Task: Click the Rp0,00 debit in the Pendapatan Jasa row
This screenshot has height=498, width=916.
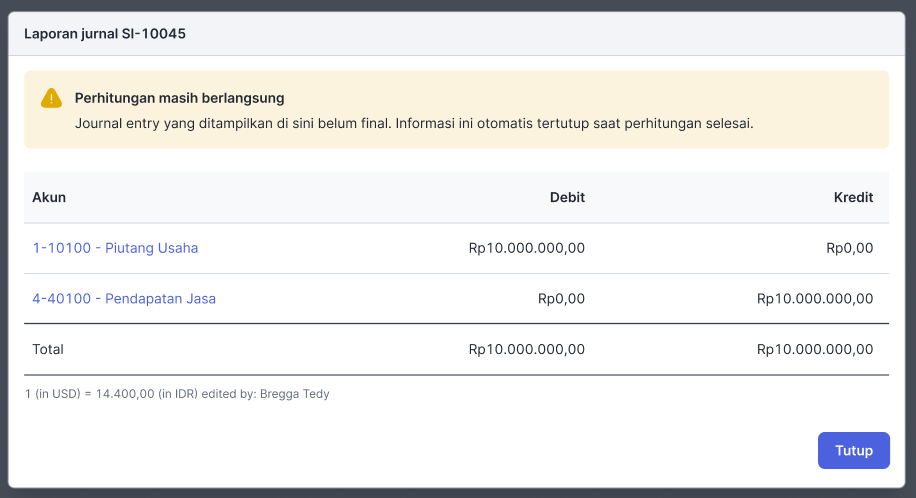Action: pos(561,298)
